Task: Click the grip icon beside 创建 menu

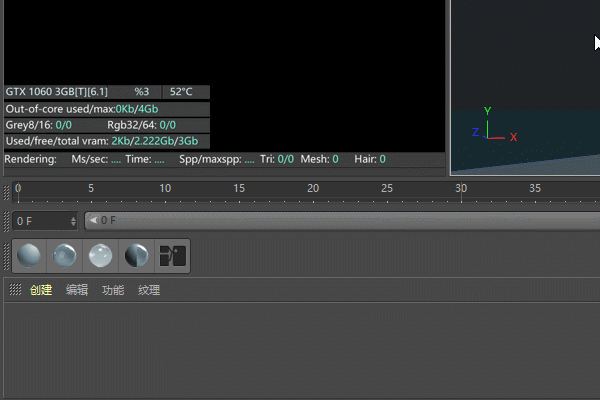Action: [x=15, y=289]
